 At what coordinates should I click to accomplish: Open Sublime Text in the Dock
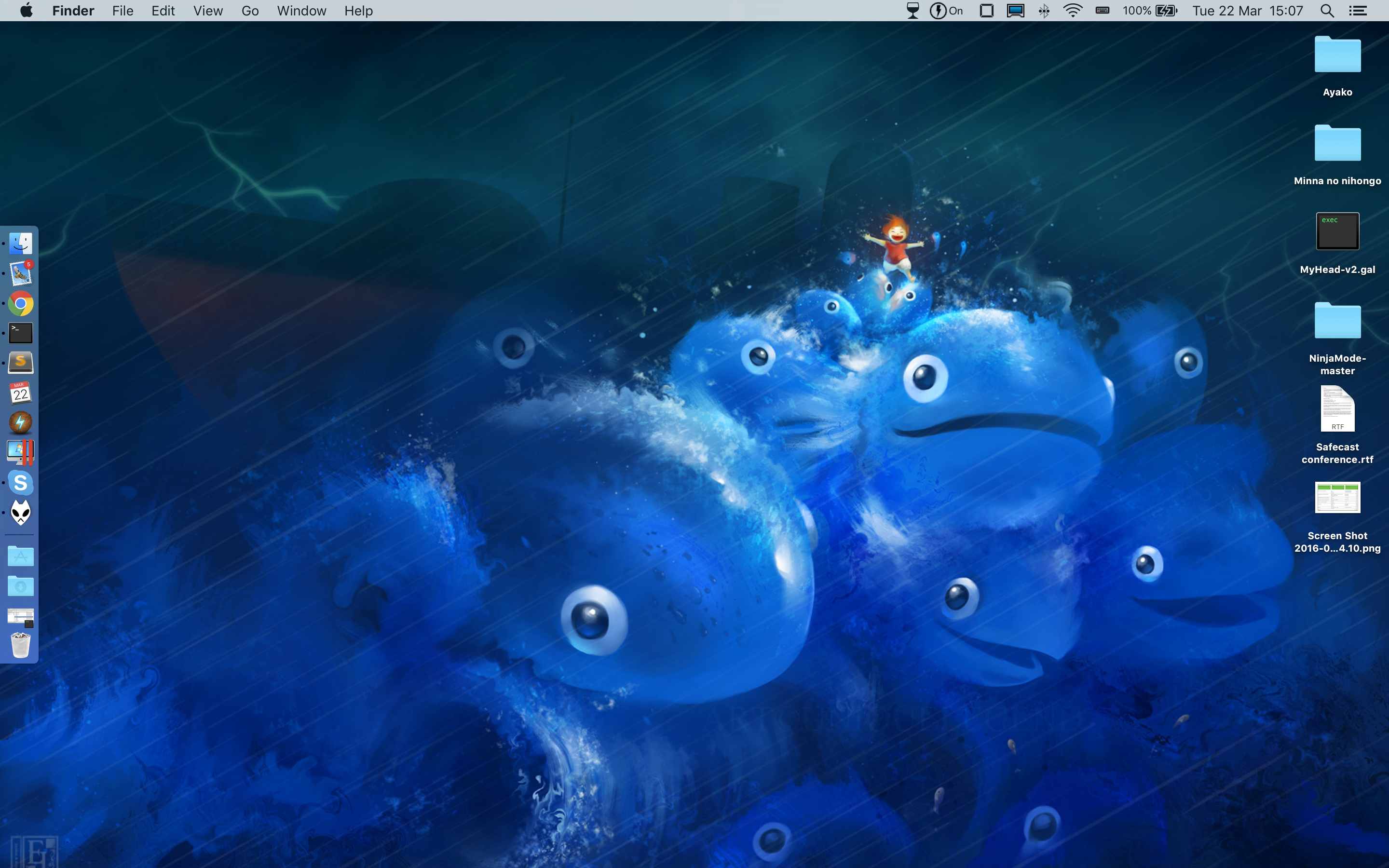pyautogui.click(x=21, y=363)
